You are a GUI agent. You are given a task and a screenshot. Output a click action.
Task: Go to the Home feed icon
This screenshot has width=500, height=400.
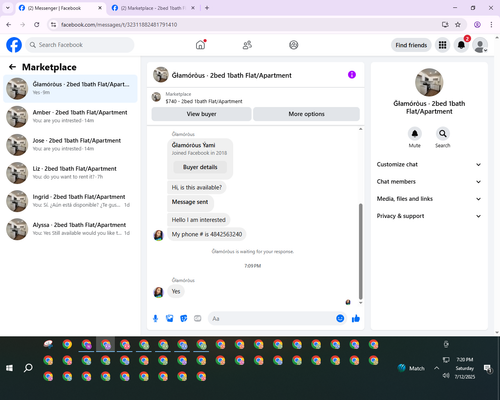point(200,45)
